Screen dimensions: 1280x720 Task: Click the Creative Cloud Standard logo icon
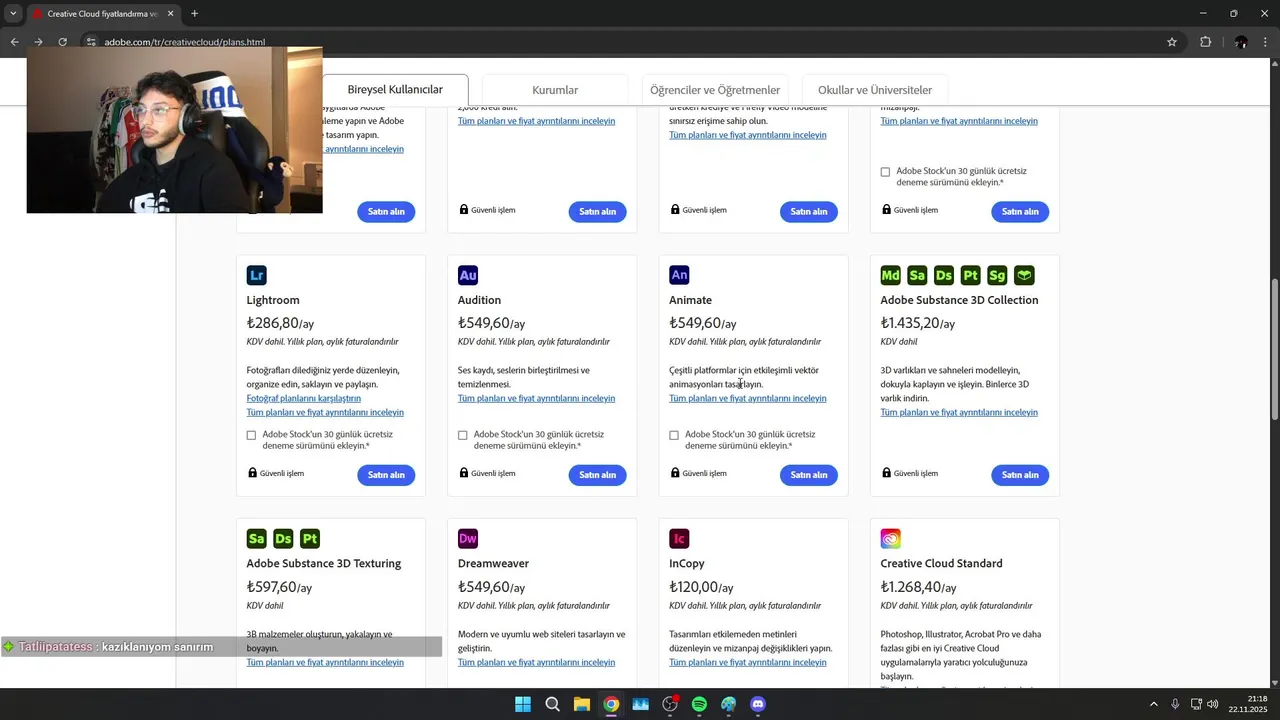click(891, 539)
